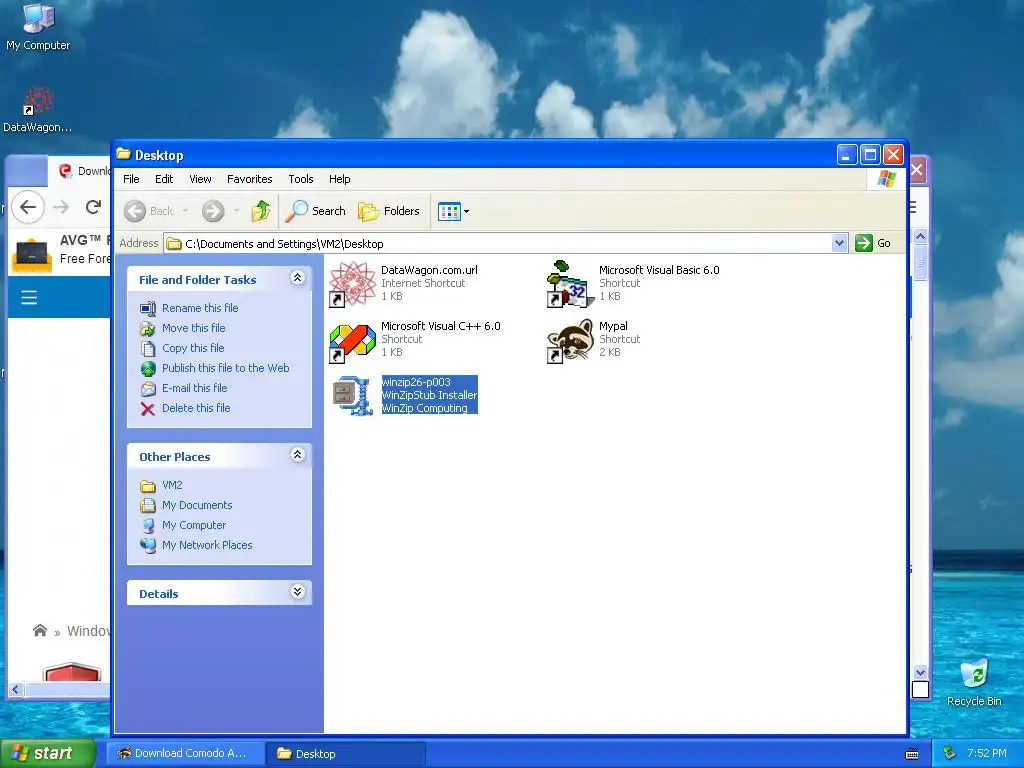Click the explorer Forward arrow button
This screenshot has width=1024, height=768.
pyautogui.click(x=213, y=211)
